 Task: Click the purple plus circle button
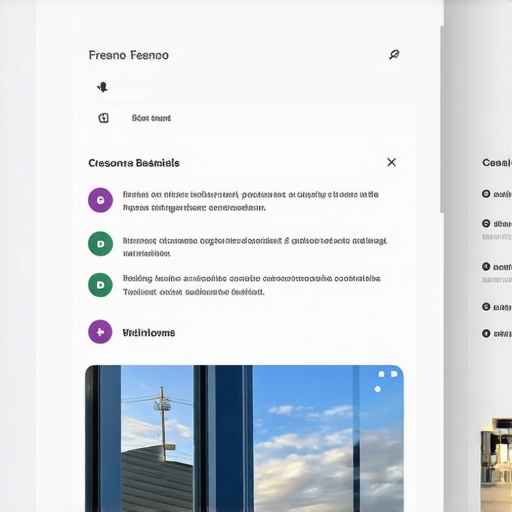(x=100, y=332)
